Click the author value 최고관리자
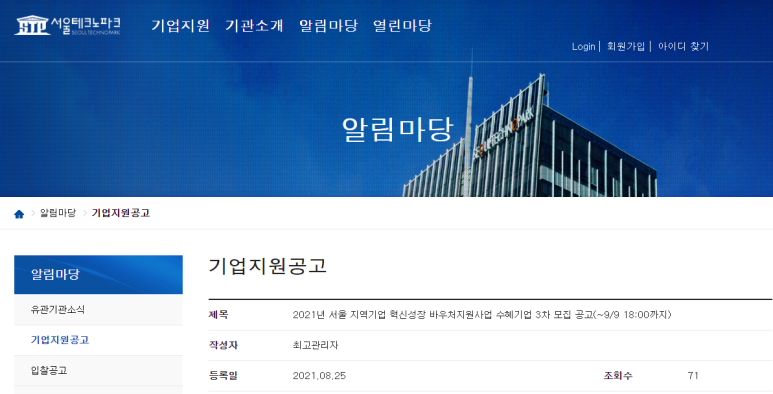 (316, 345)
